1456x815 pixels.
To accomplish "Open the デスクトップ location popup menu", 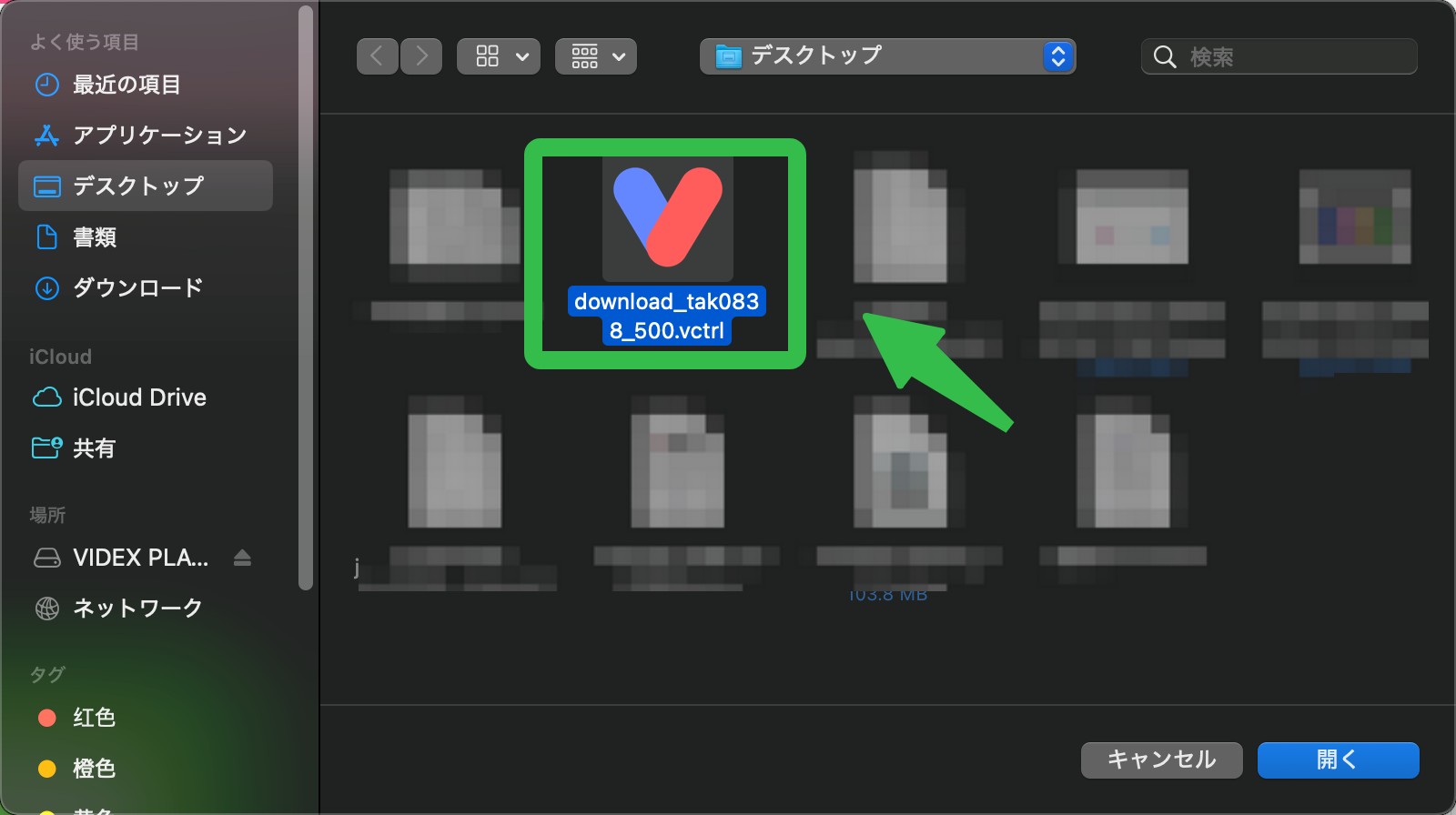I will (887, 56).
